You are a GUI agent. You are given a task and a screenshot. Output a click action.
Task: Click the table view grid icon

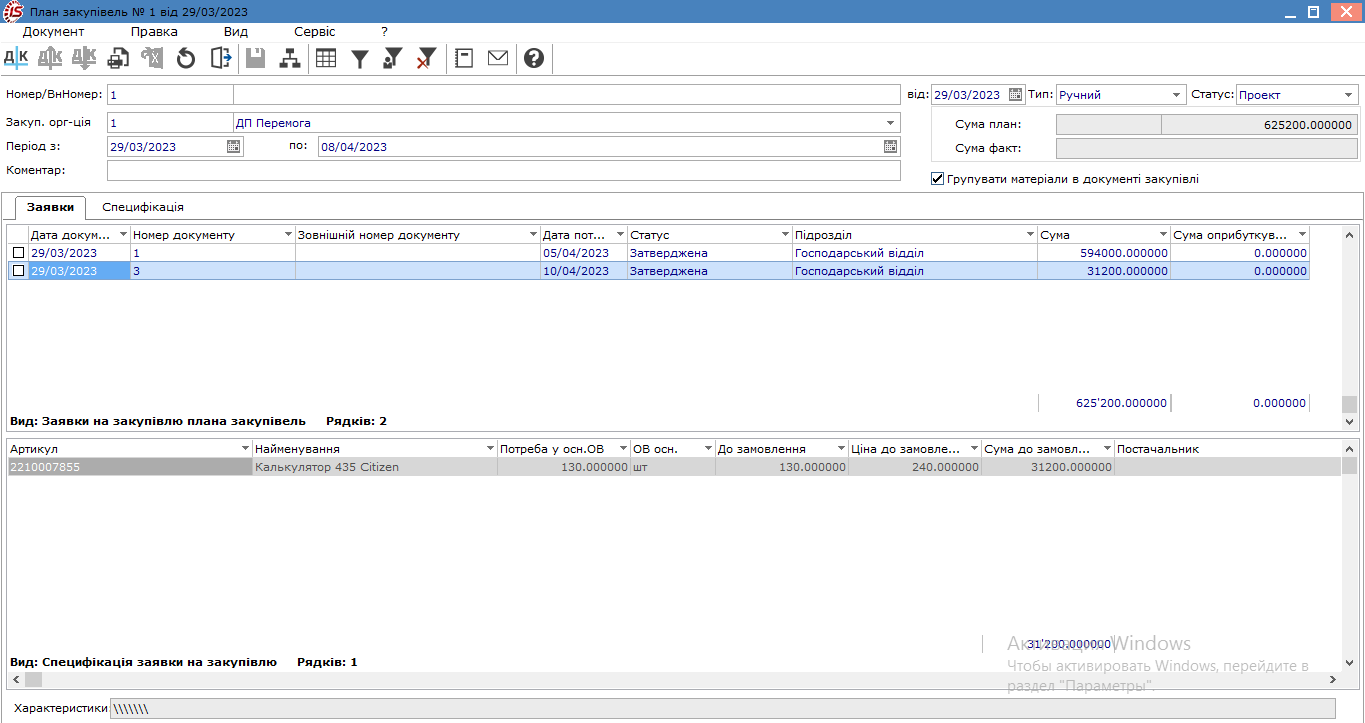[x=326, y=58]
